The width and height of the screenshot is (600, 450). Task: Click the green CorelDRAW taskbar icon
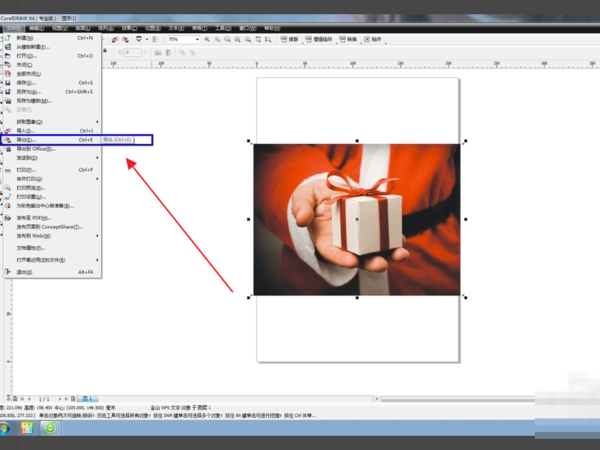tap(50, 427)
